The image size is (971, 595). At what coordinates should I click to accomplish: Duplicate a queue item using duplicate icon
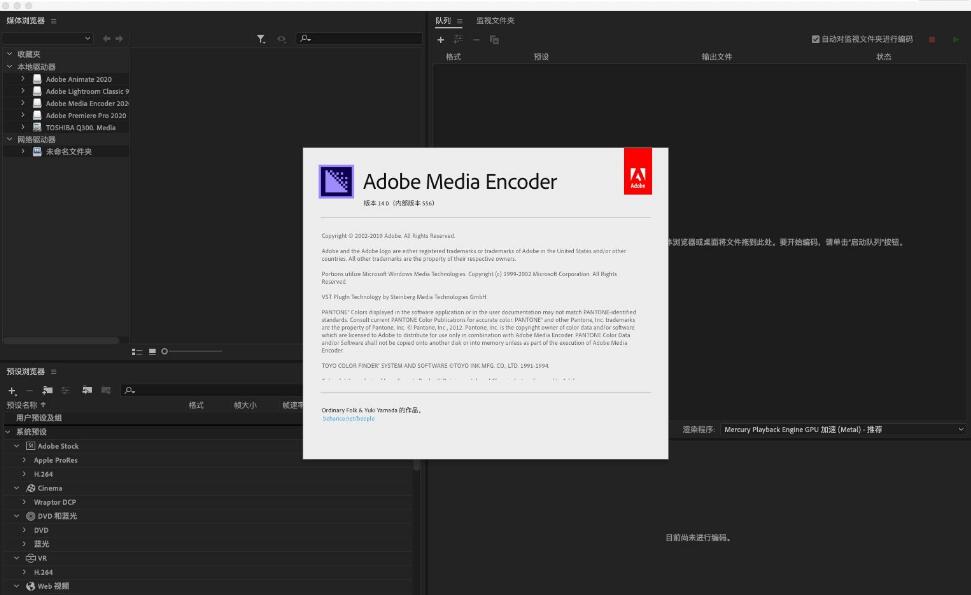tap(494, 39)
